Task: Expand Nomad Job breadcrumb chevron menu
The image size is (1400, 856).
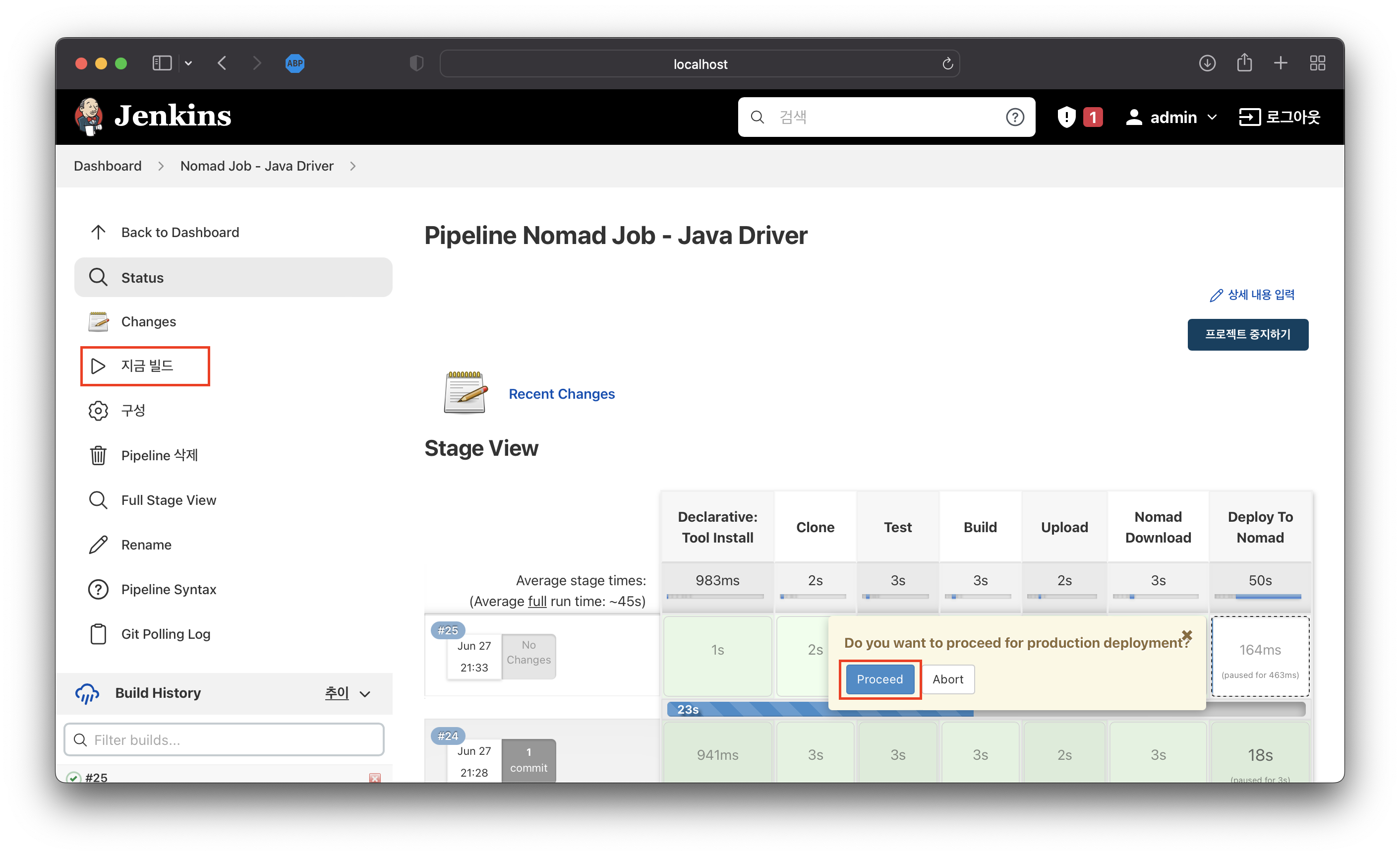Action: 353,166
